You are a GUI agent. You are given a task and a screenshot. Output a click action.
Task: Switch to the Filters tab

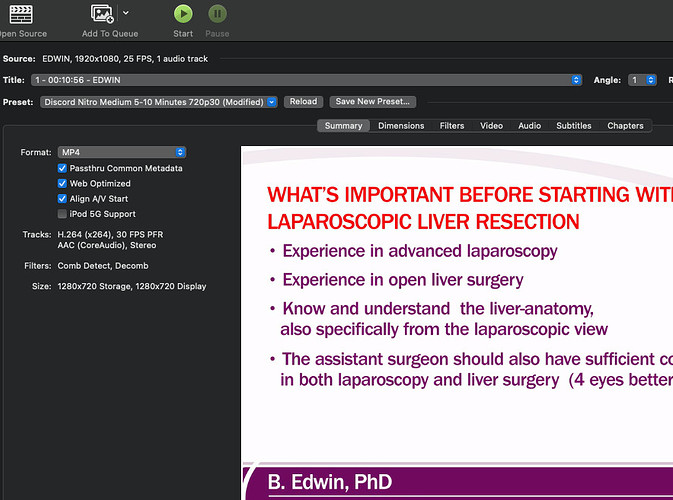click(x=452, y=126)
